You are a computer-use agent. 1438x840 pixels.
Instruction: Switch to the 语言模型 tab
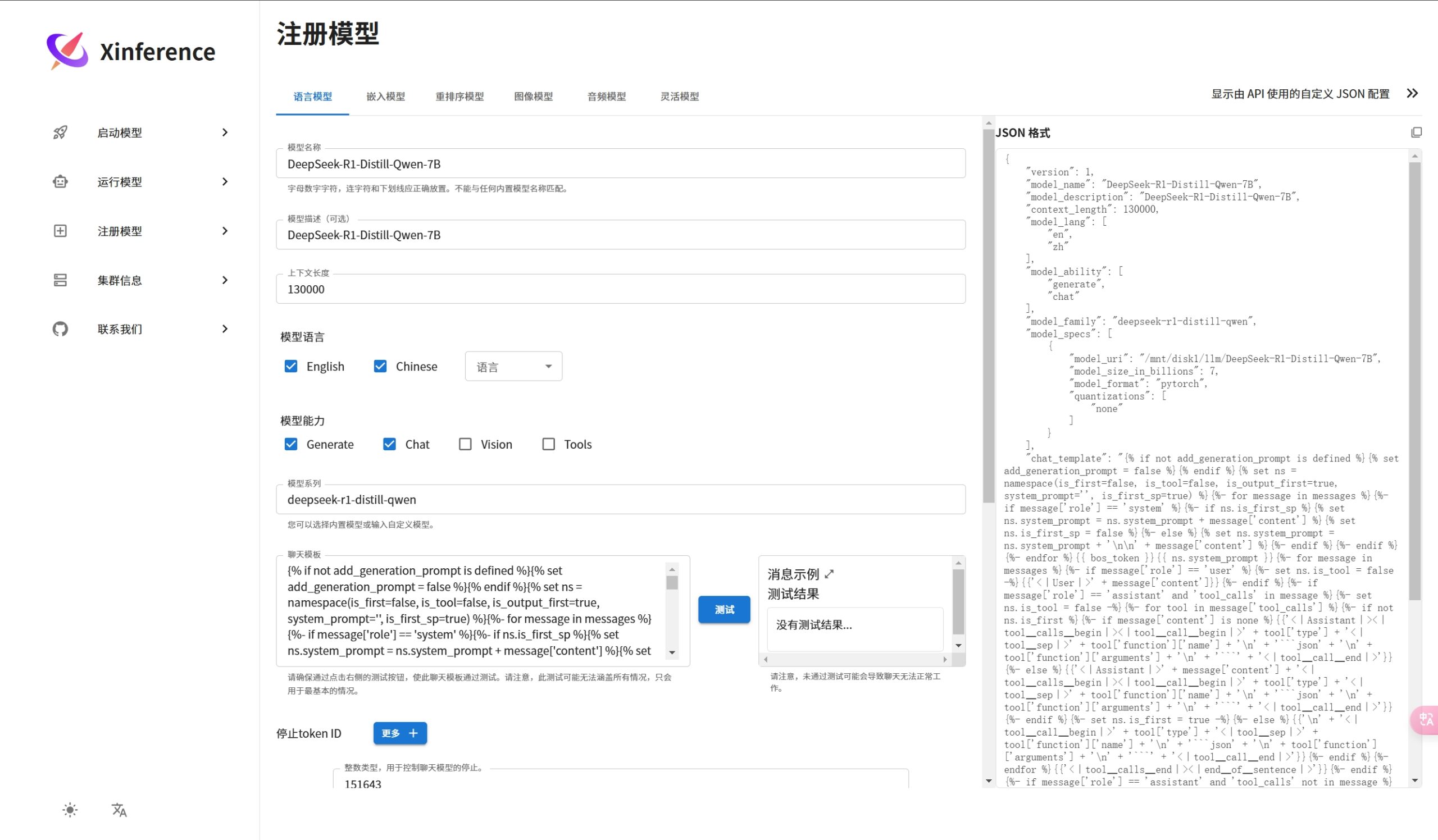(x=313, y=97)
